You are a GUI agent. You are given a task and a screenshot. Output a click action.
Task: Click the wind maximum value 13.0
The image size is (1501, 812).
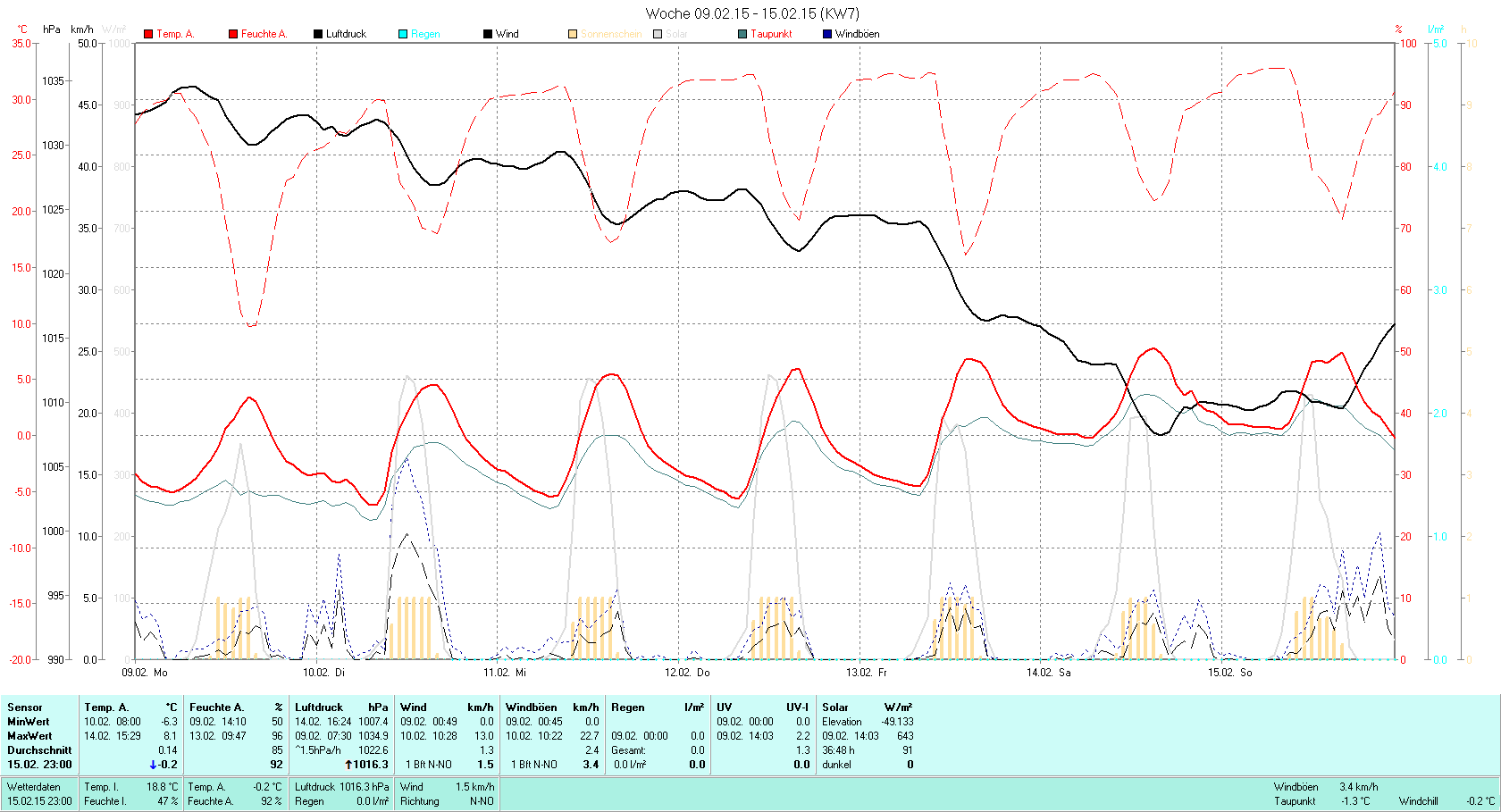pyautogui.click(x=483, y=736)
